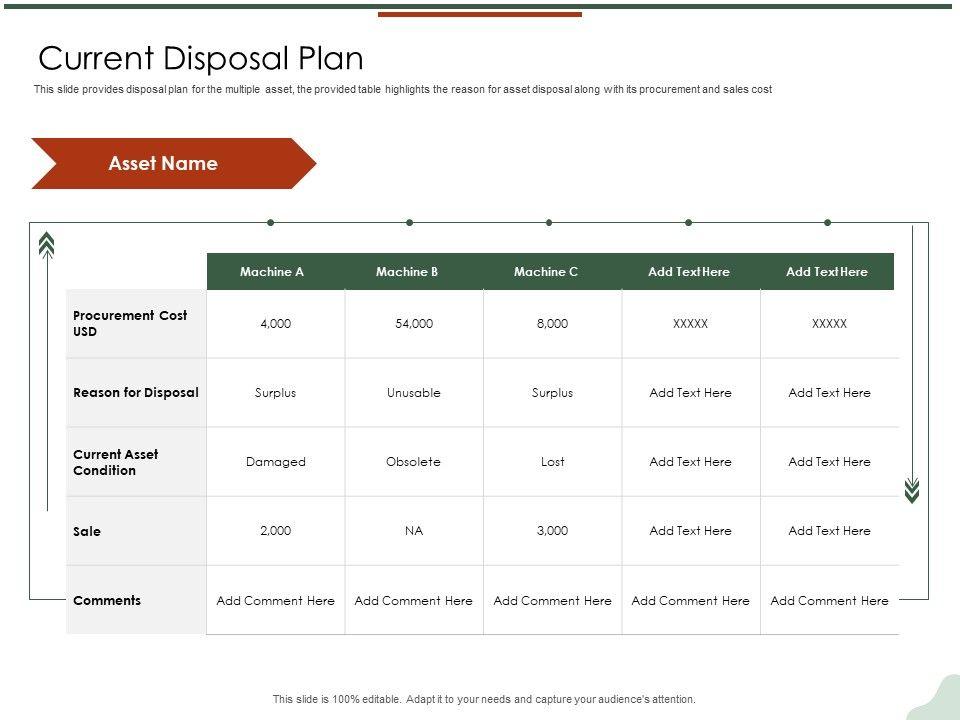
Task: Click the Machine C column header
Action: pos(546,272)
